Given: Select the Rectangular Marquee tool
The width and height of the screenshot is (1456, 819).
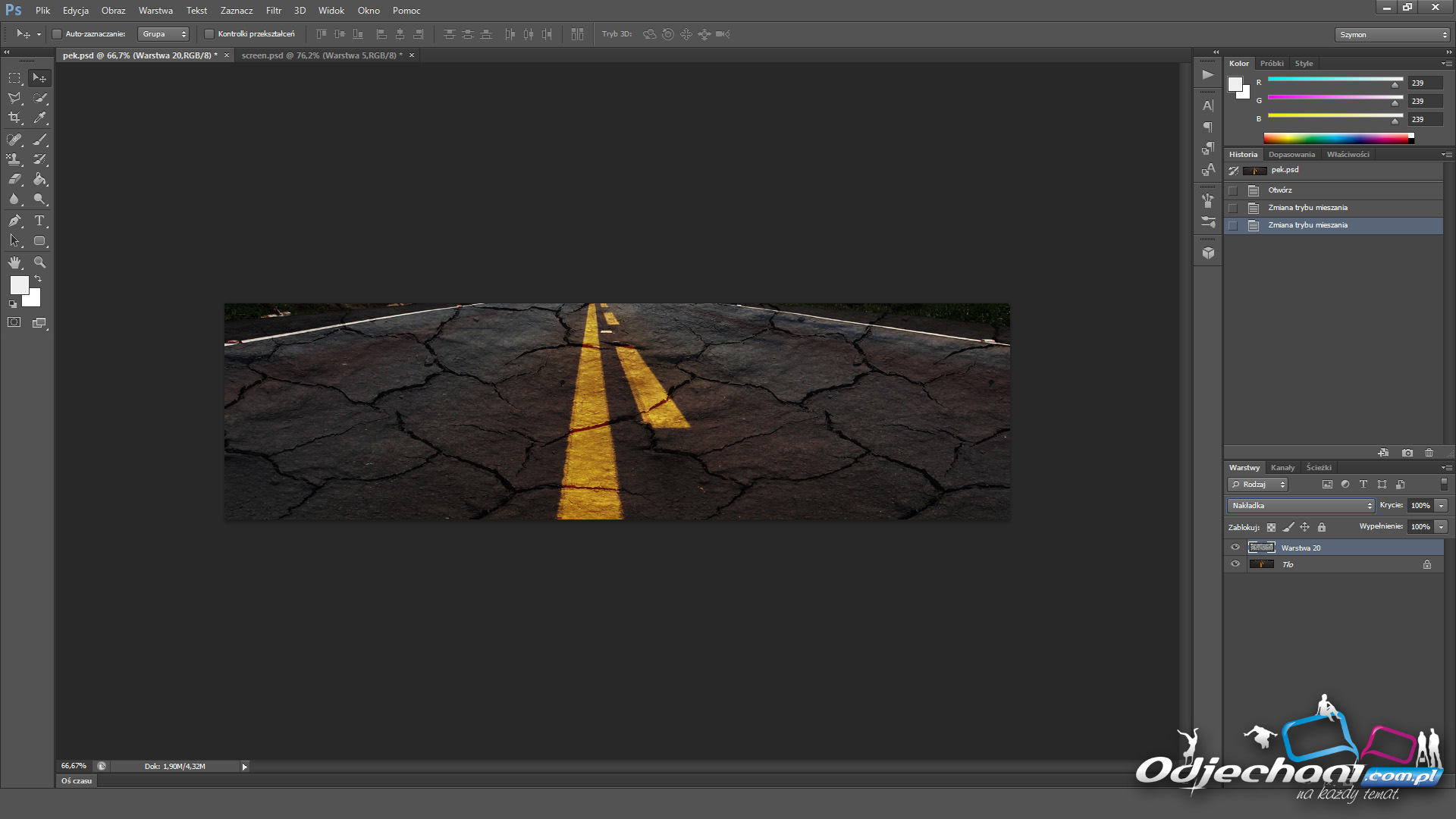Looking at the screenshot, I should point(14,78).
